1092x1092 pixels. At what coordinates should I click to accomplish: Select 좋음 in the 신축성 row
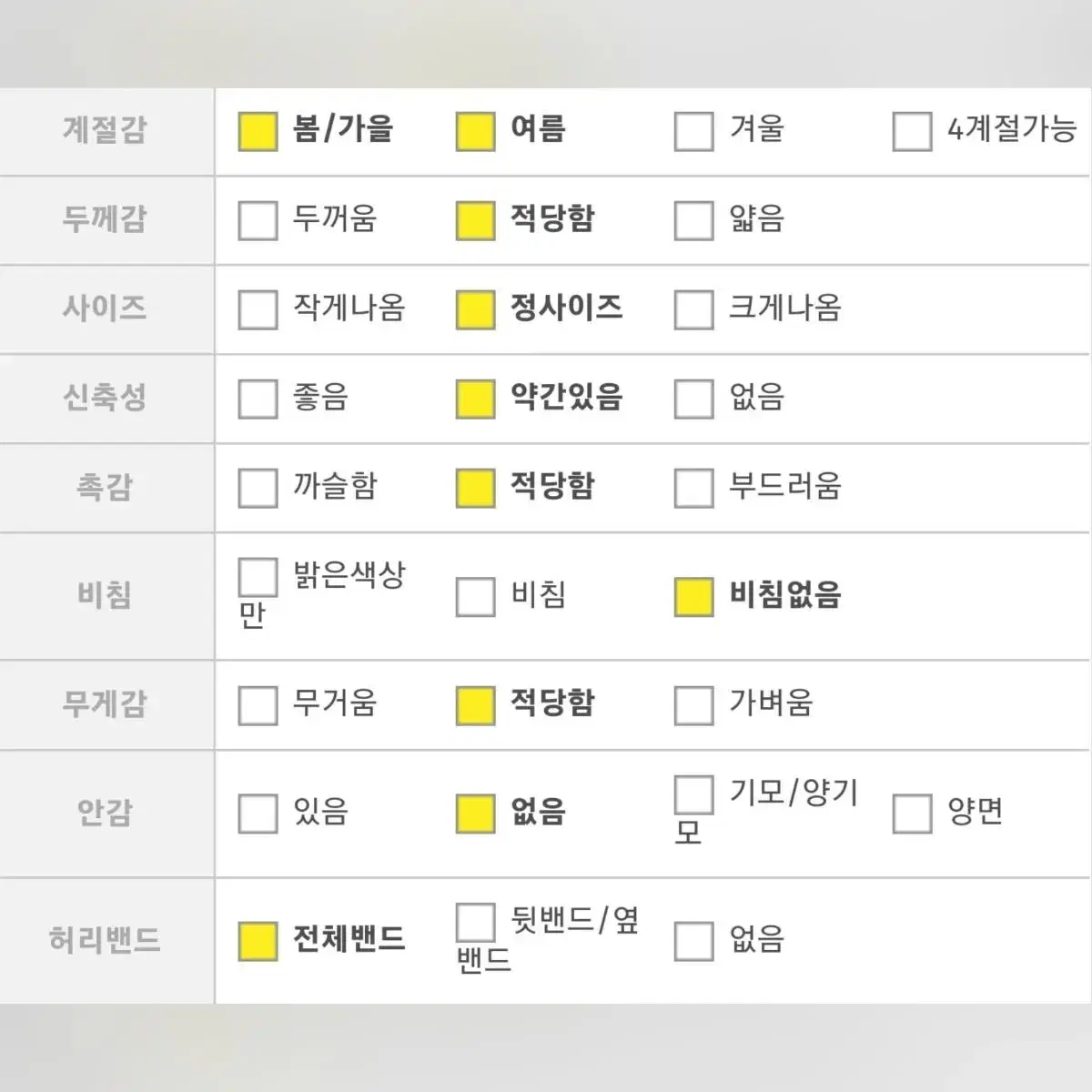[258, 399]
